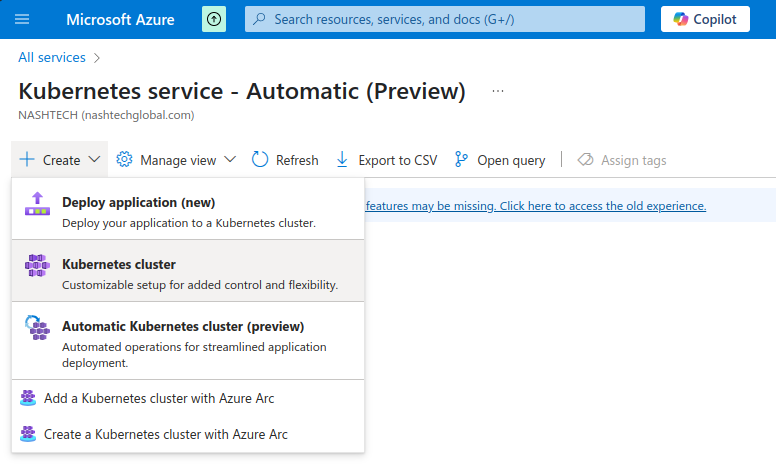Click the Export to CSV download icon

click(x=342, y=160)
